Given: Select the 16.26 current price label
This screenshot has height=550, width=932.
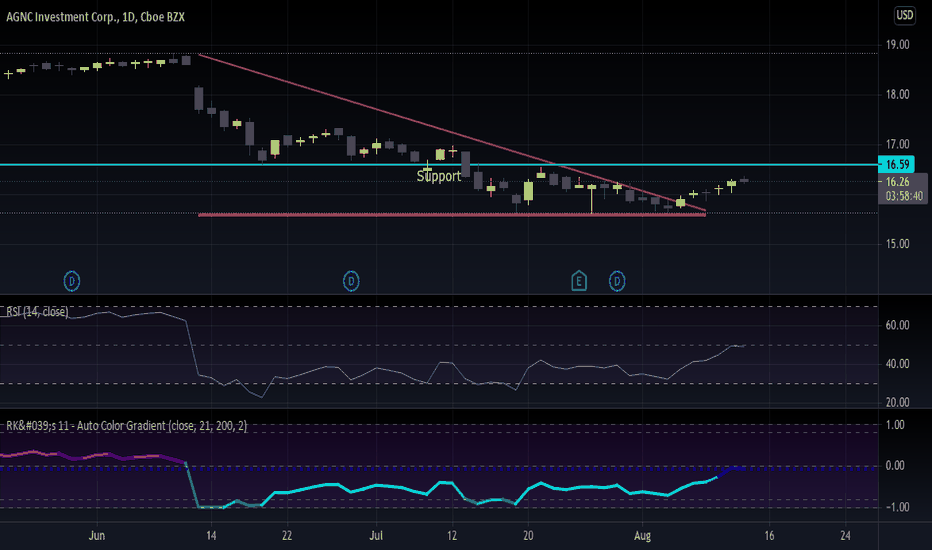Looking at the screenshot, I should [898, 182].
